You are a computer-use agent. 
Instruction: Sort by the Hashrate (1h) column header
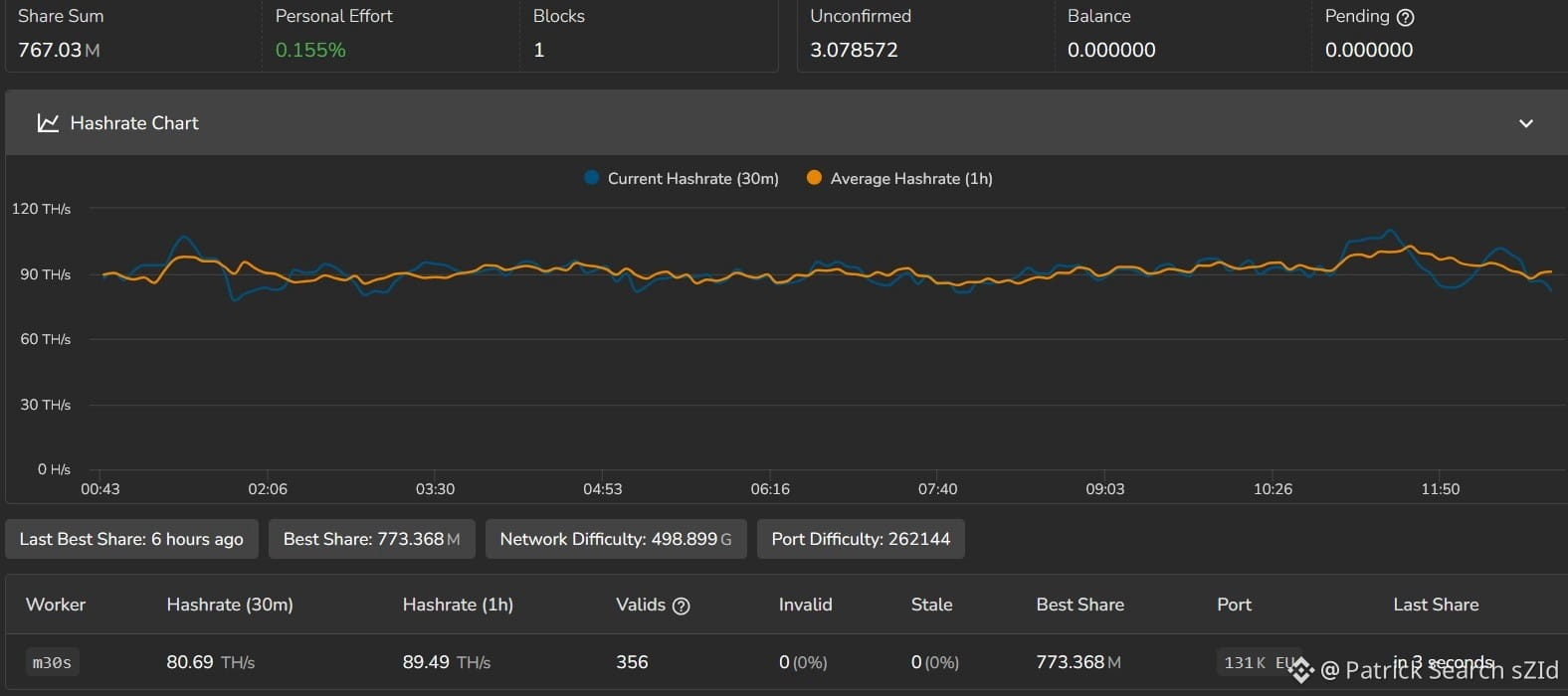coord(458,605)
